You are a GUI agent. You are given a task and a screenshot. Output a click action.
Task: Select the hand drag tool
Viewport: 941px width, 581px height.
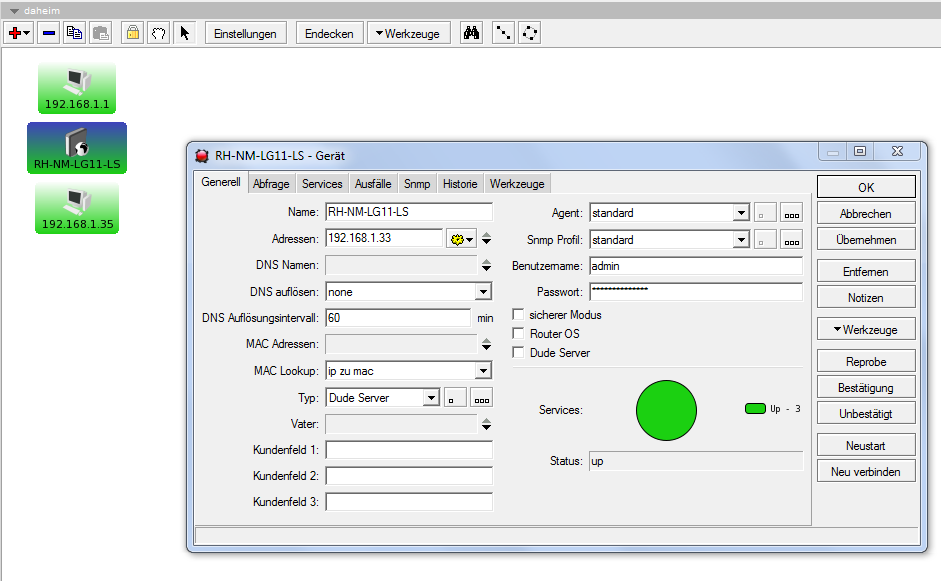[x=158, y=33]
